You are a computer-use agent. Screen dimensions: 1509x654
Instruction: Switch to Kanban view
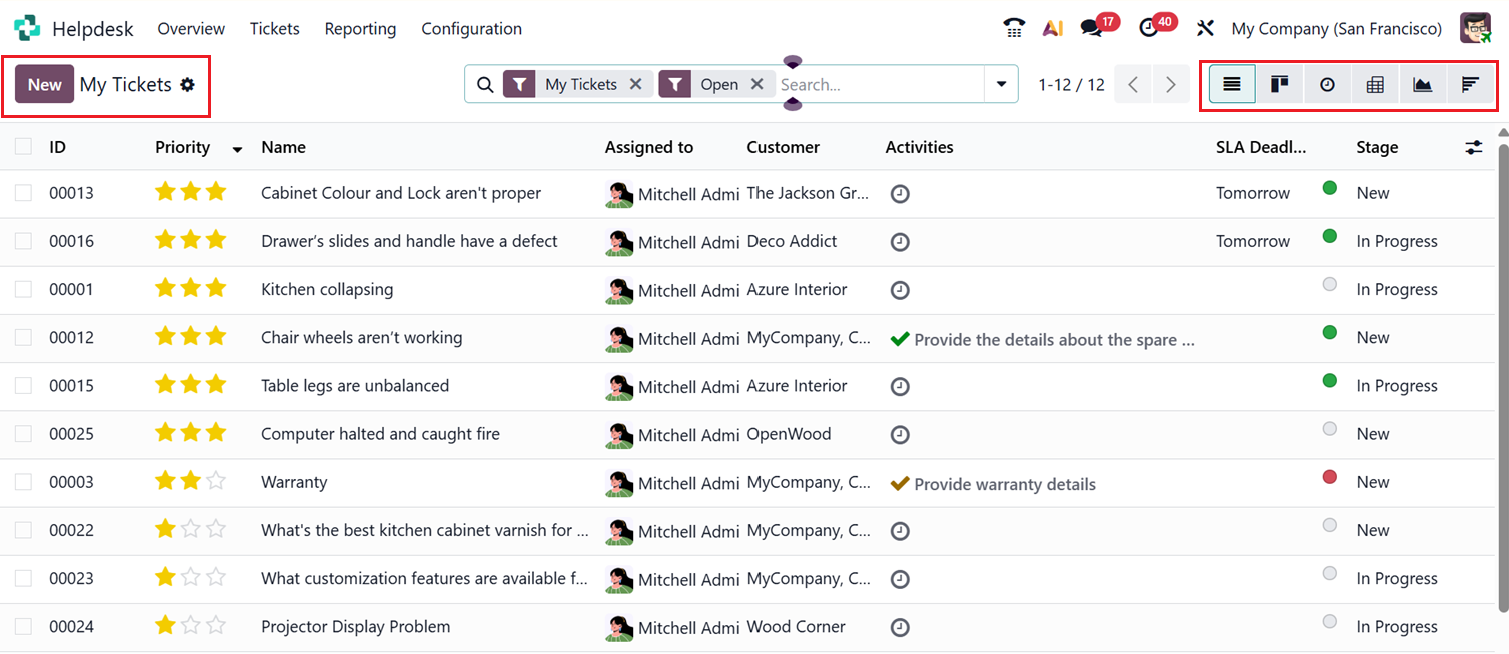click(x=1279, y=85)
